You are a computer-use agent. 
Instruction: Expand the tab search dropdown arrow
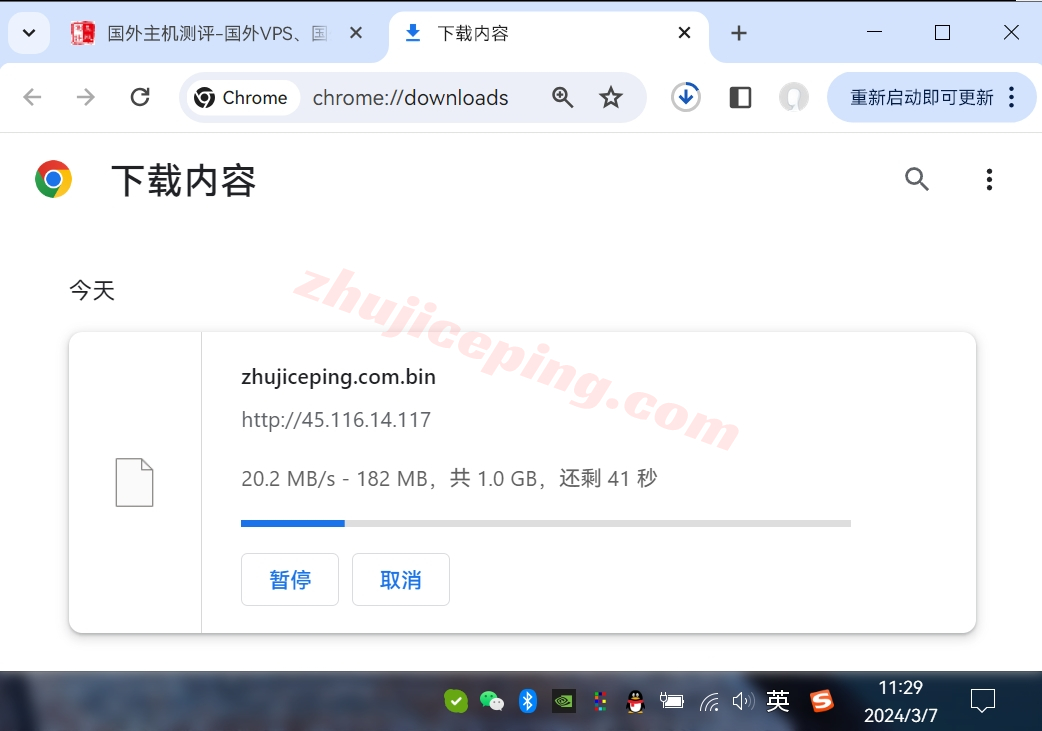(29, 33)
